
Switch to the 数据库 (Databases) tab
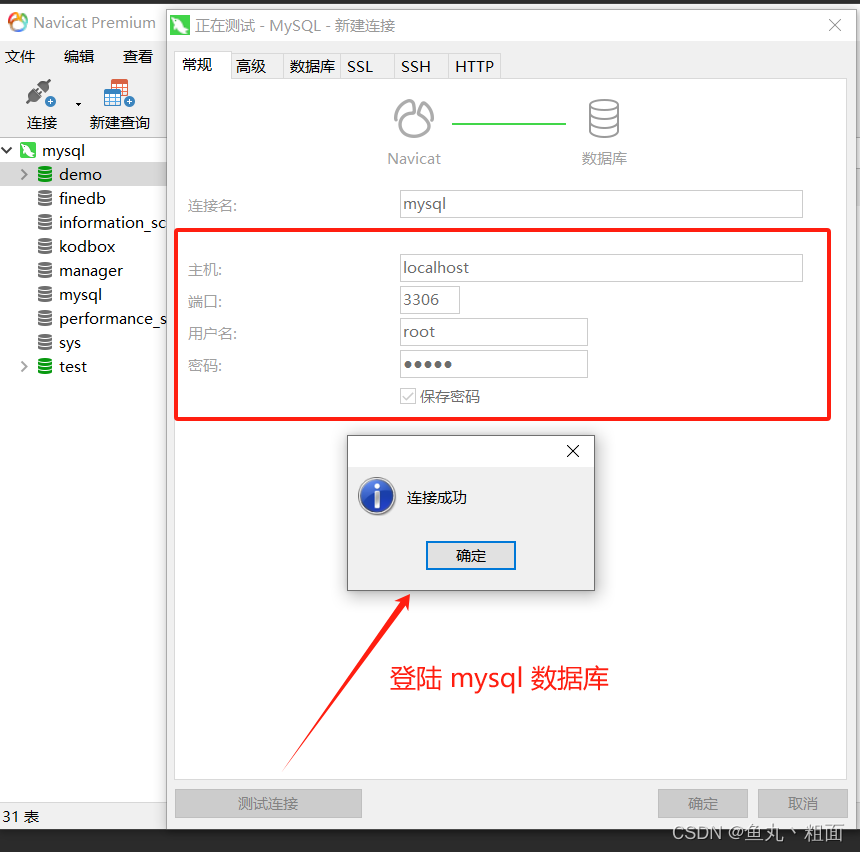point(312,66)
